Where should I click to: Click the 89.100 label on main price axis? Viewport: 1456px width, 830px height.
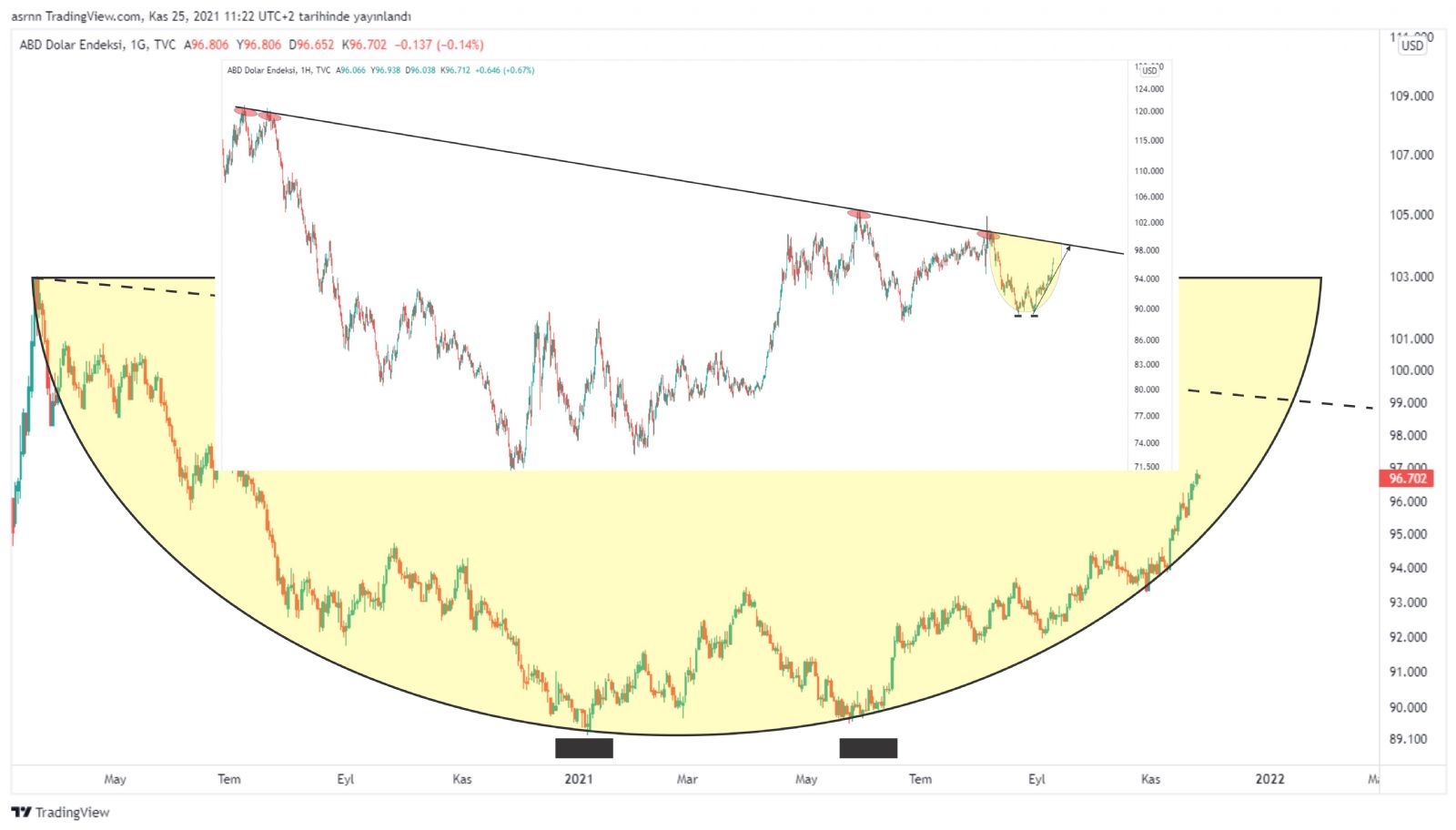pyautogui.click(x=1408, y=739)
